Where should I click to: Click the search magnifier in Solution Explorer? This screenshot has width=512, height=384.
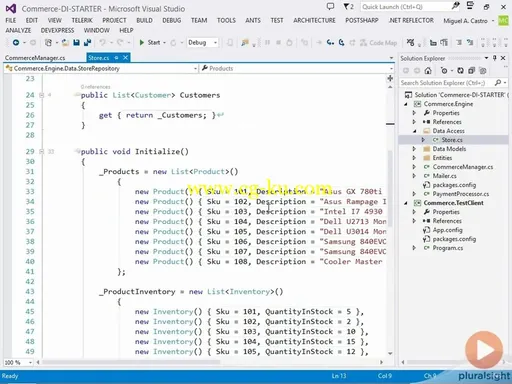click(498, 82)
